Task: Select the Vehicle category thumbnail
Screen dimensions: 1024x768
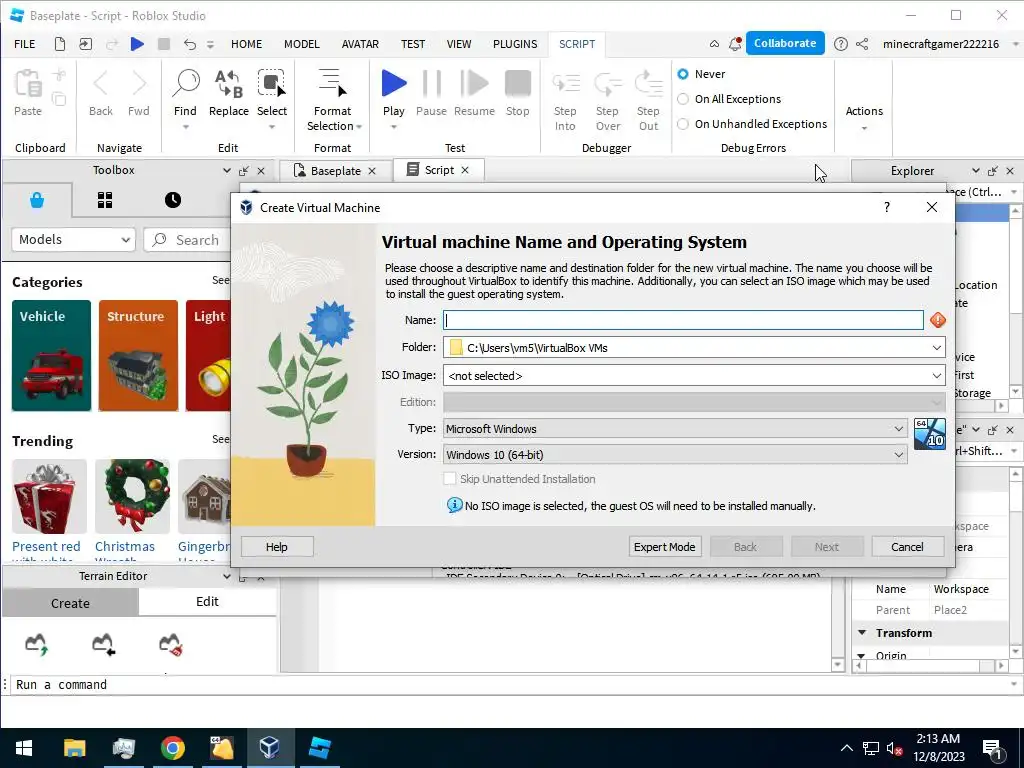Action: tap(51, 355)
